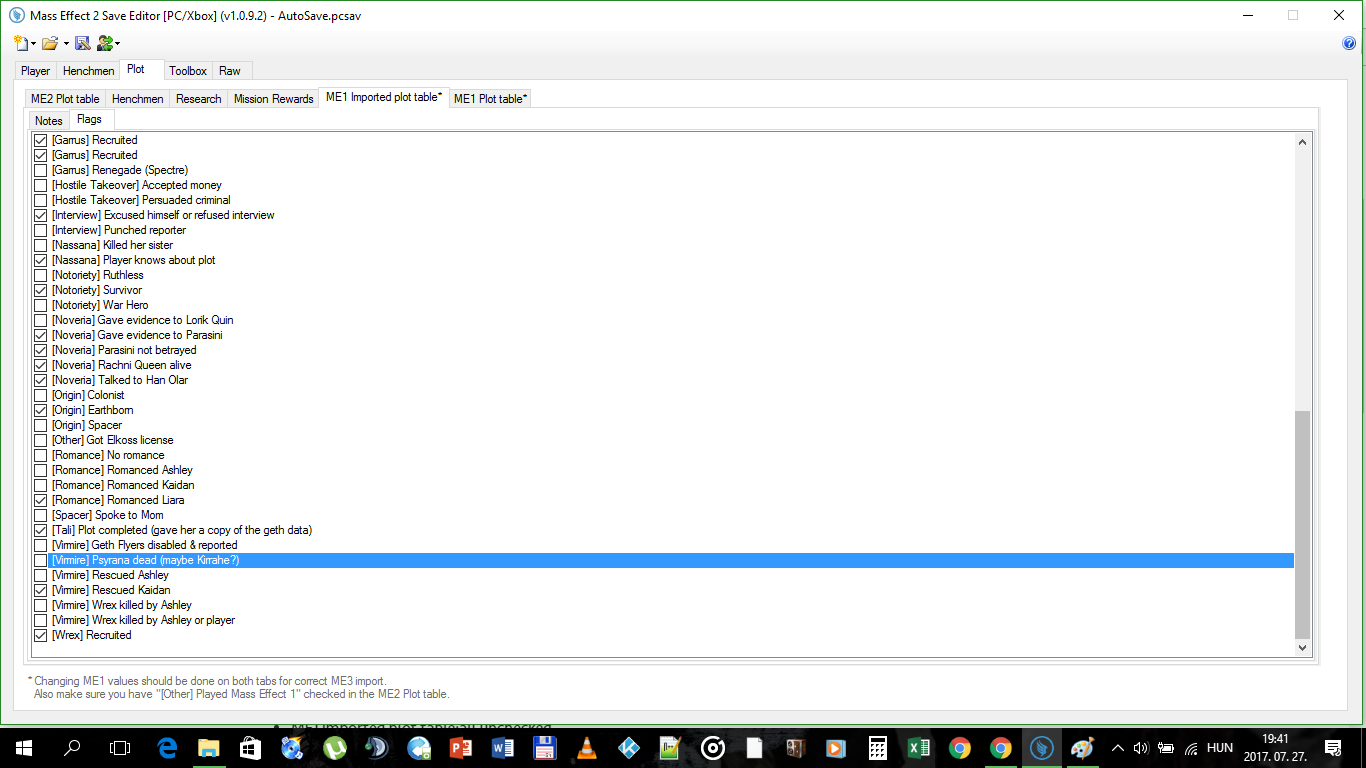Open the Windows Store taskbar icon
This screenshot has height=768, width=1366.
(x=250, y=748)
